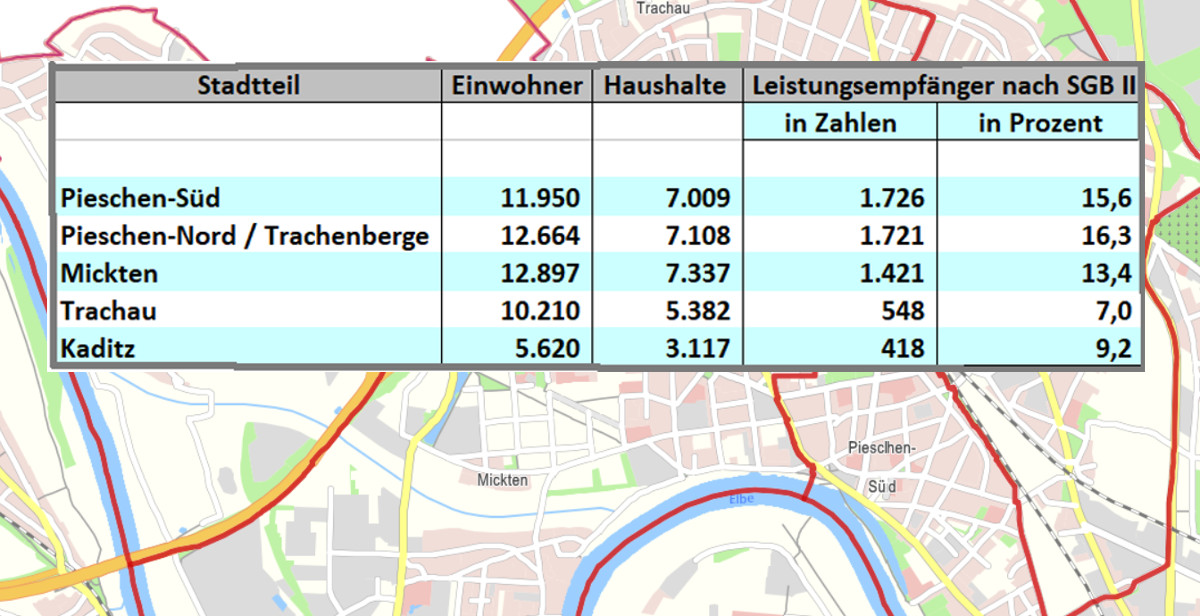
Task: Select the Leistungsempfänger nach SGB II header
Action: pyautogui.click(x=944, y=86)
